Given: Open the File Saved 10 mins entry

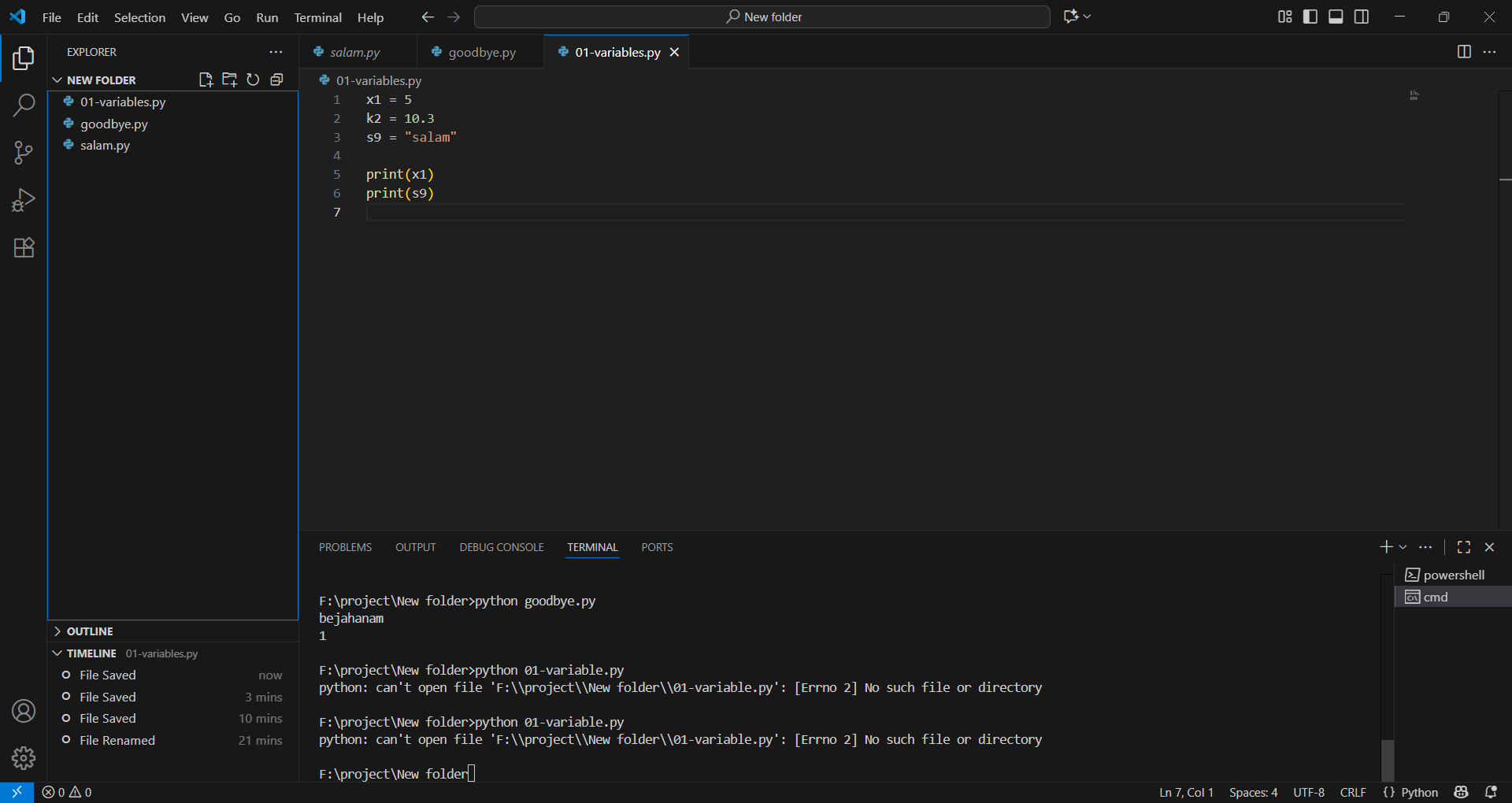Looking at the screenshot, I should 173,718.
